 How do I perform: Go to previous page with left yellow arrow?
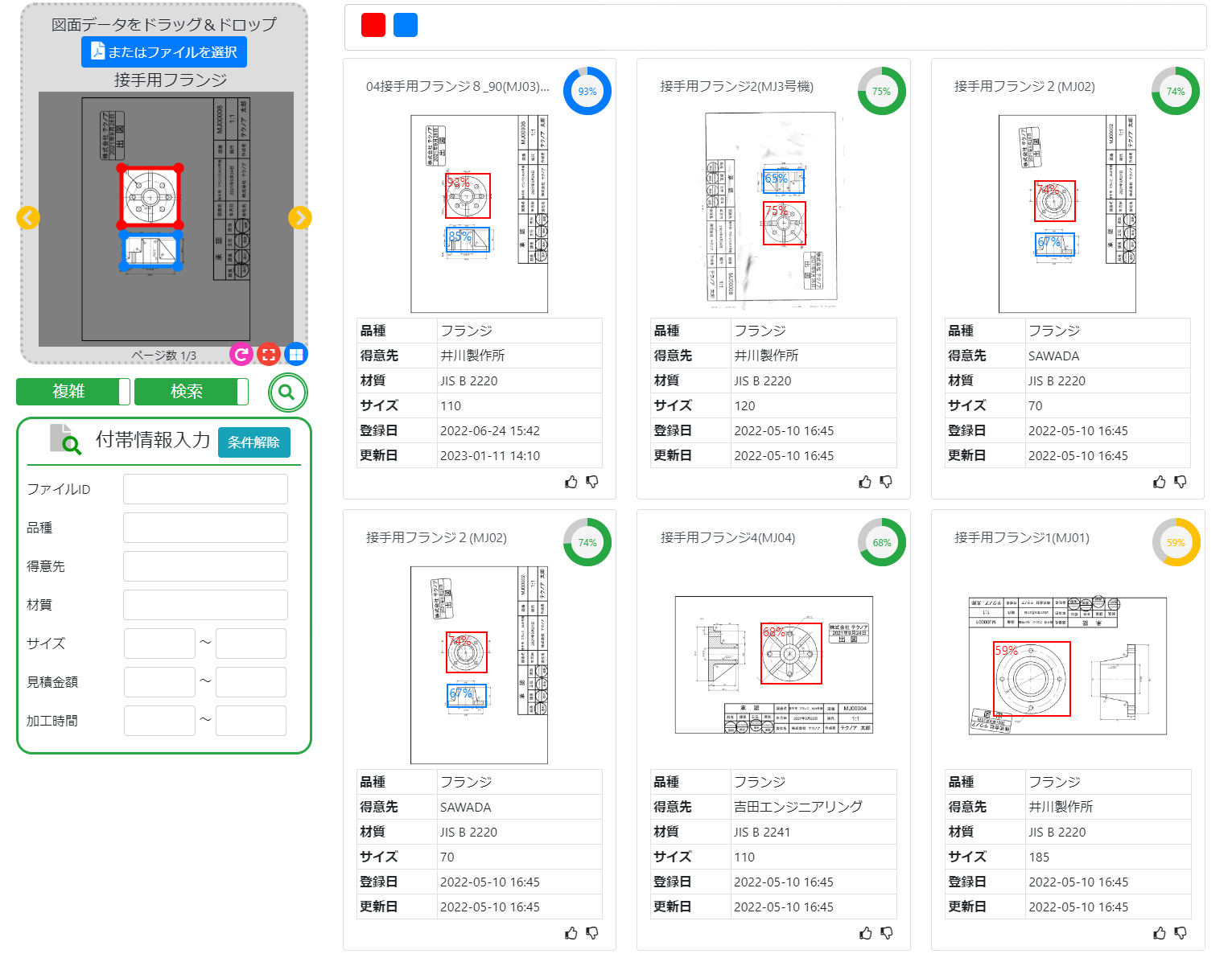tap(28, 218)
